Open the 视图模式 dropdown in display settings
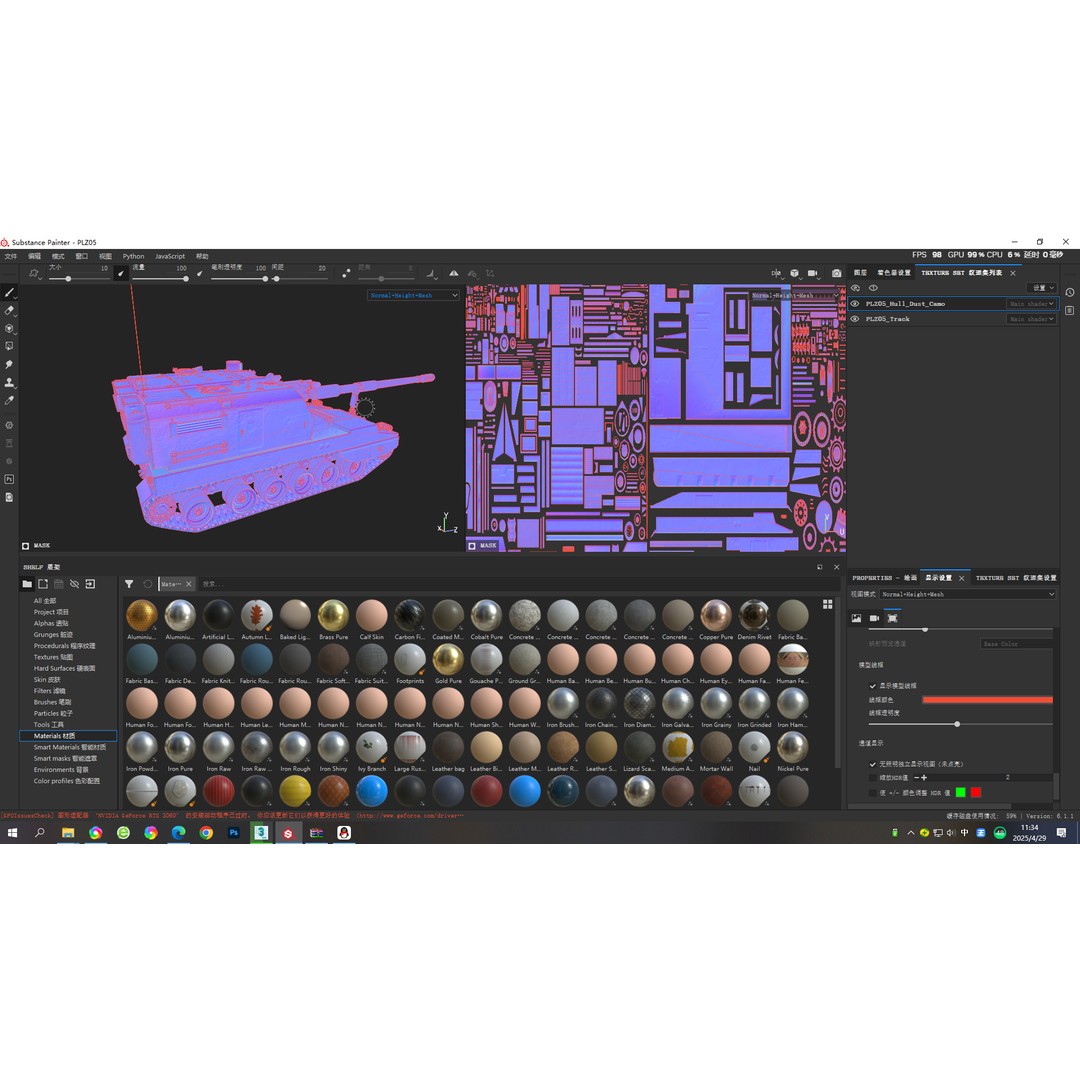This screenshot has width=1080, height=1080. (x=967, y=594)
